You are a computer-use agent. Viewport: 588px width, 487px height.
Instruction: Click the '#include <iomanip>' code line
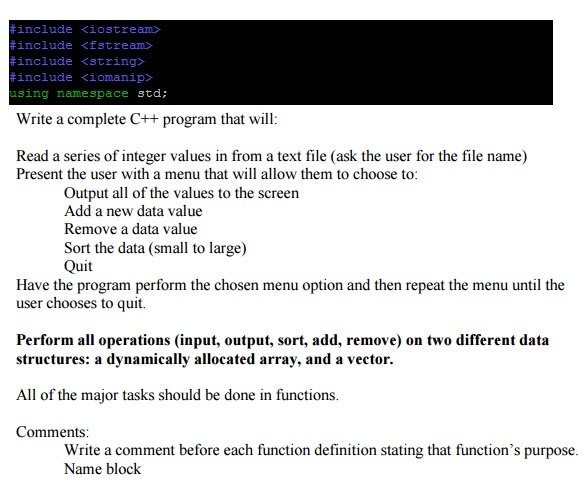click(81, 77)
